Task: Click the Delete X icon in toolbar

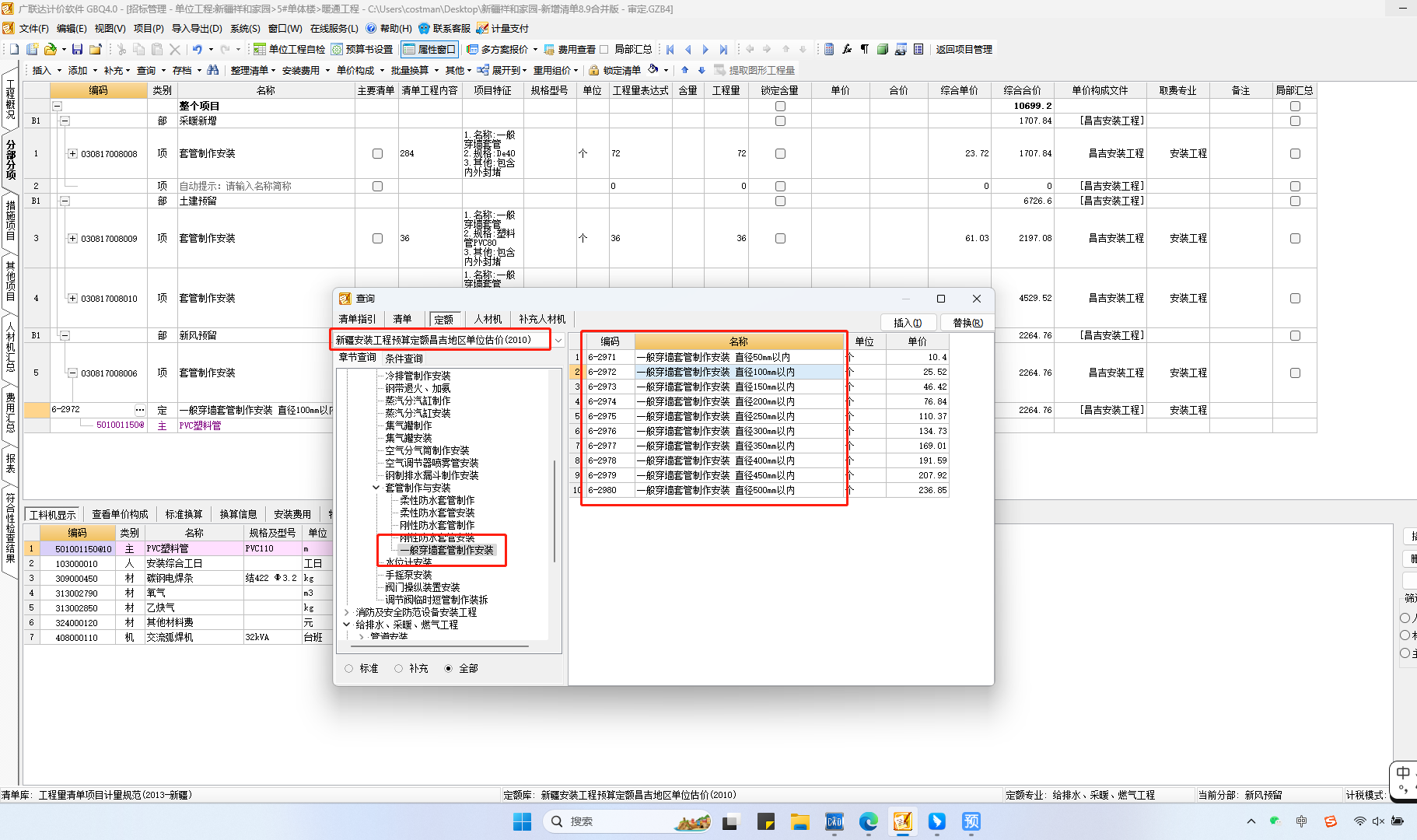Action: (175, 49)
